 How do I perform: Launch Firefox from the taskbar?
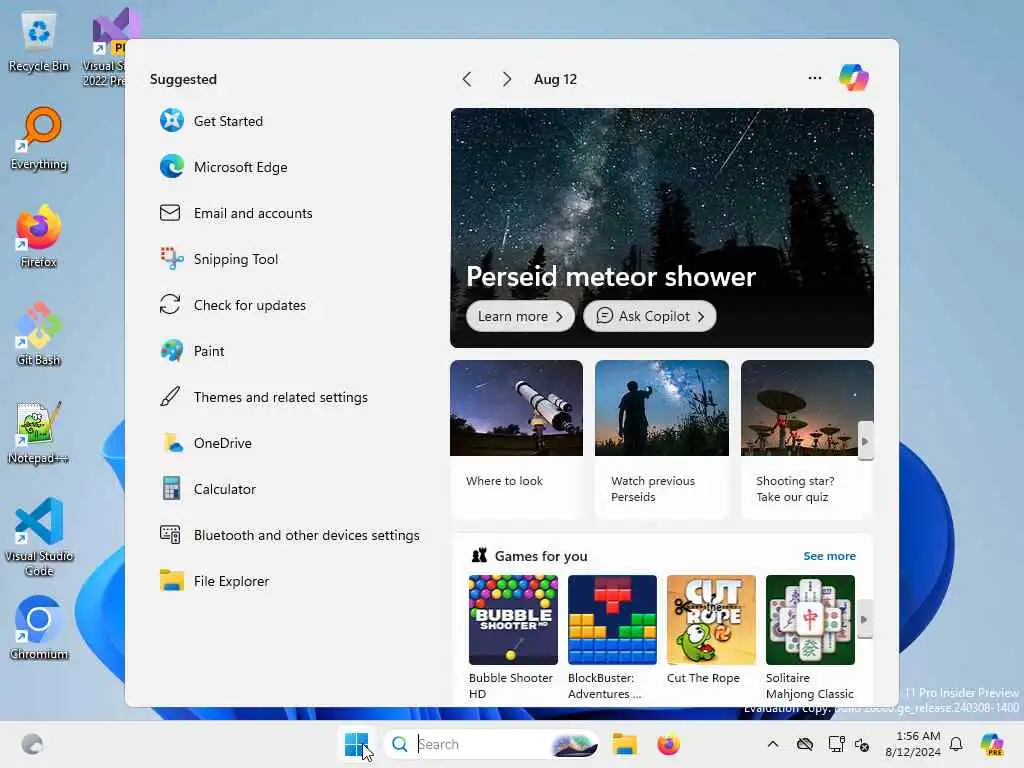(x=668, y=744)
